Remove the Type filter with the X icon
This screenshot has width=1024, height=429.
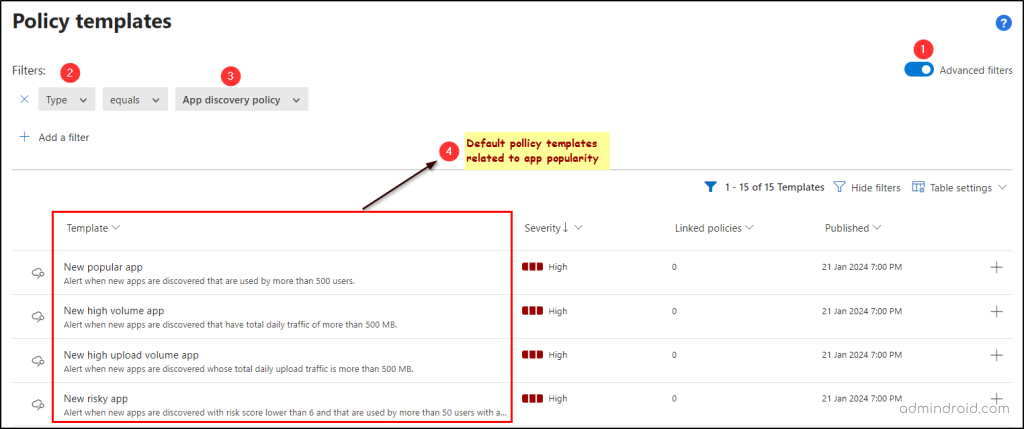click(x=25, y=99)
